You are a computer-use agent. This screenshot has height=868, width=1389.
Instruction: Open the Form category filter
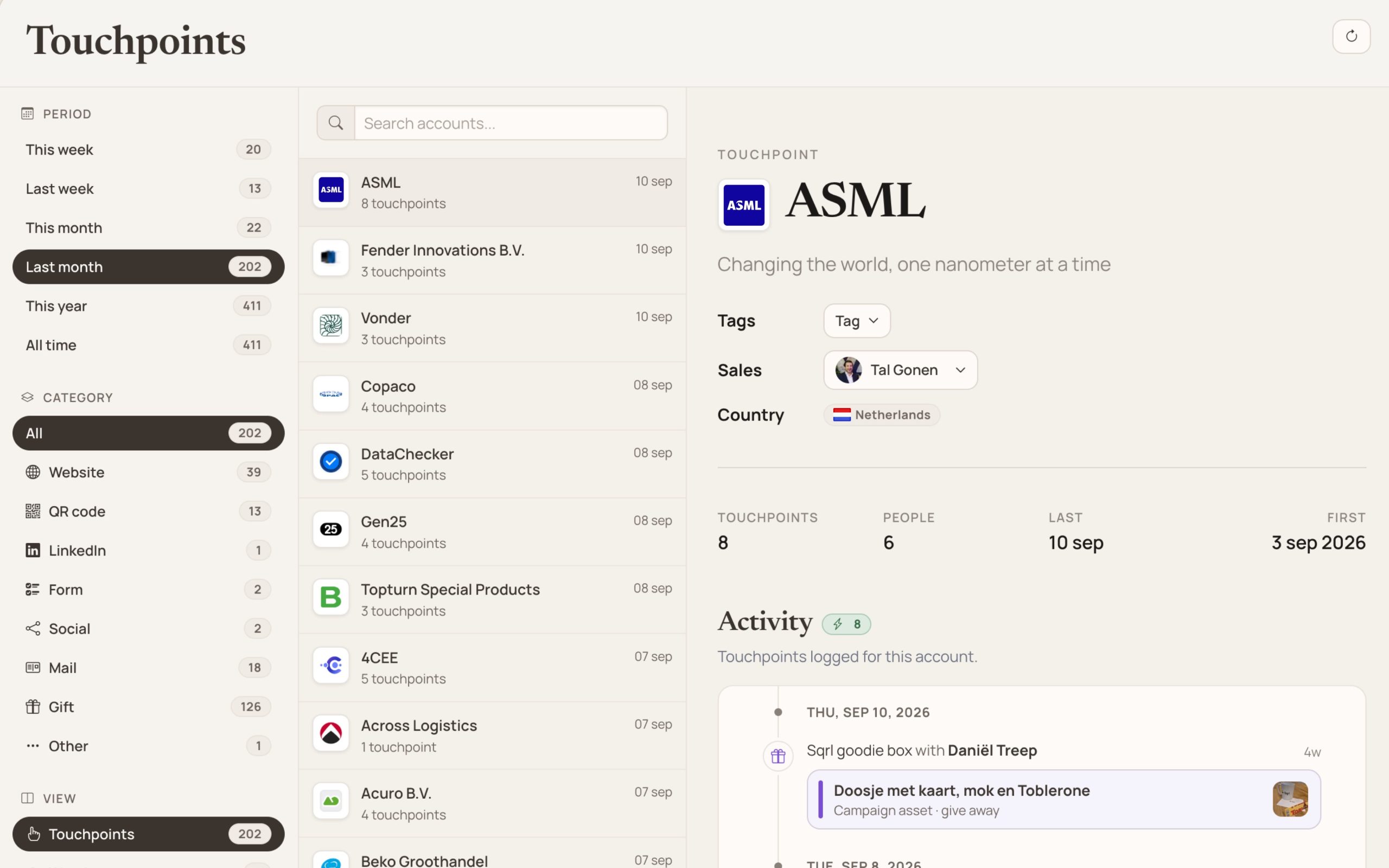pyautogui.click(x=148, y=589)
